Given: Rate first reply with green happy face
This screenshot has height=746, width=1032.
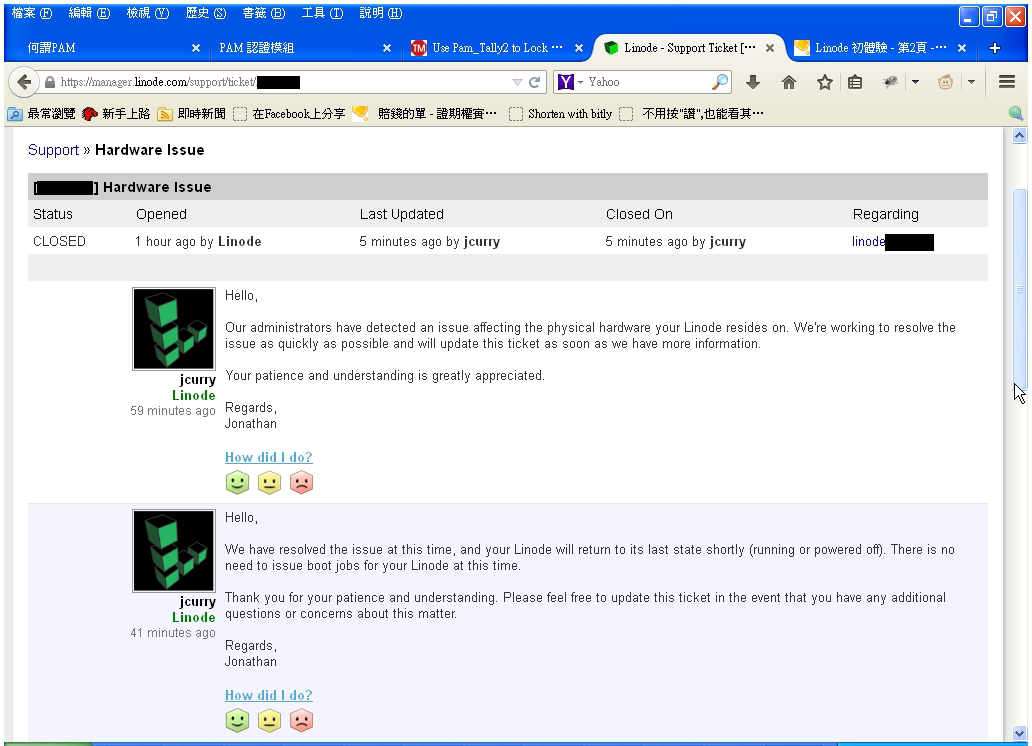Looking at the screenshot, I should click(x=237, y=483).
